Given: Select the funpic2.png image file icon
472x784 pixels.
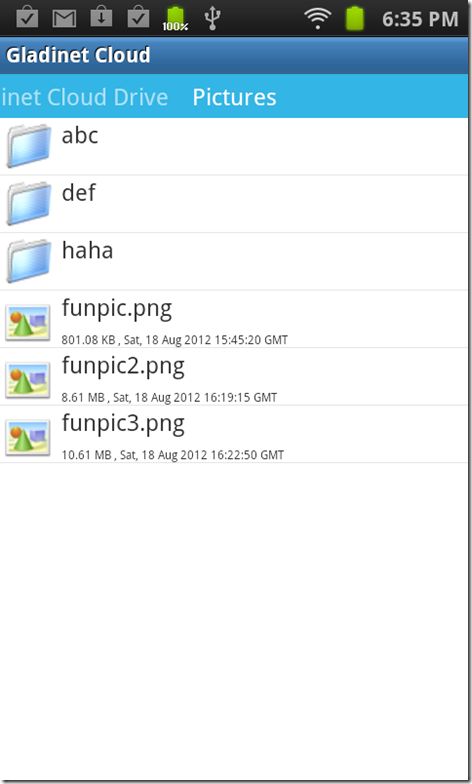Looking at the screenshot, I should (x=28, y=380).
